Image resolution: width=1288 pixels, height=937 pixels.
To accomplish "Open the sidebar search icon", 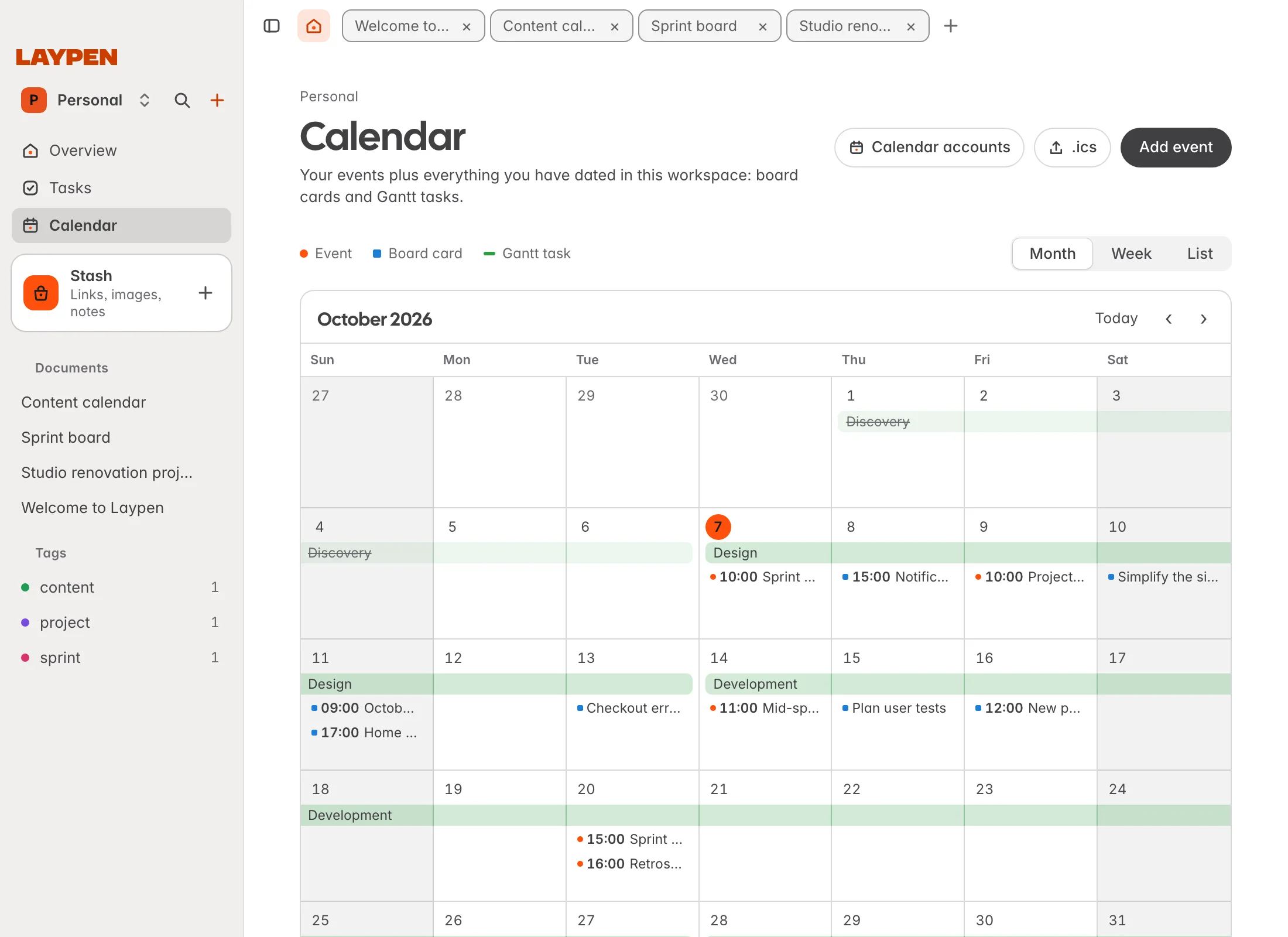I will pos(182,100).
